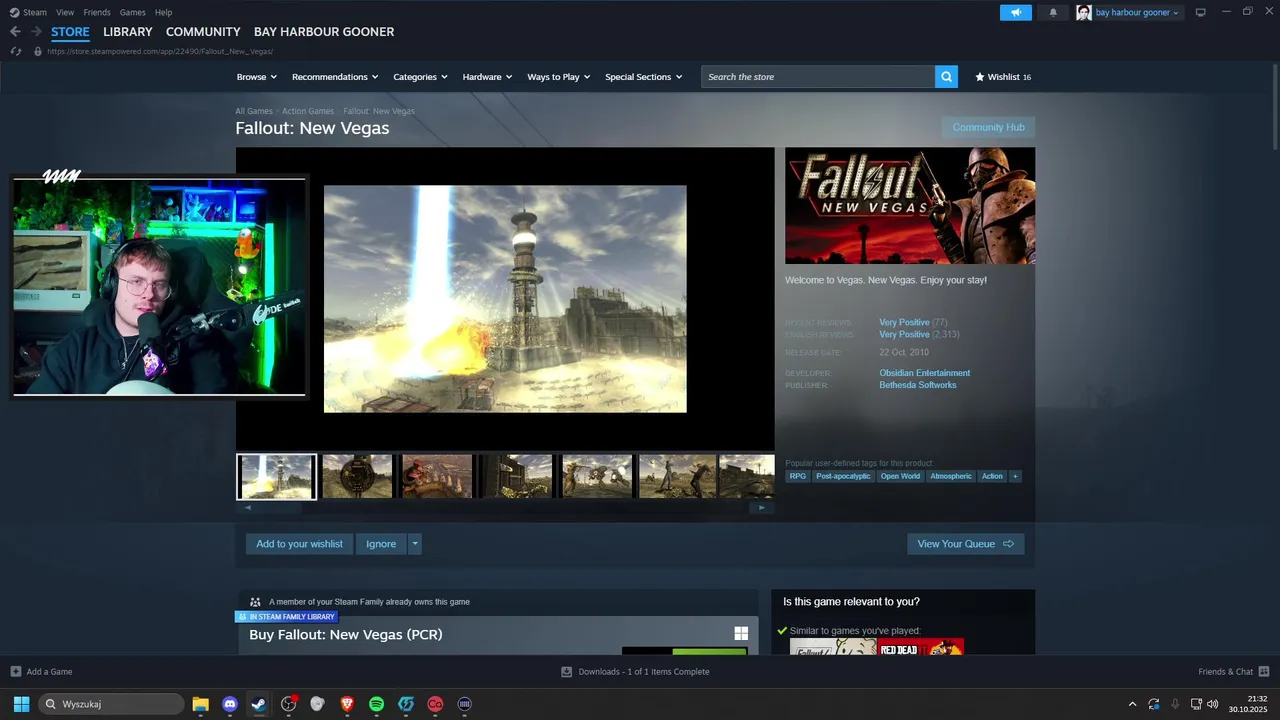Open the Ignore options dropdown arrow

415,544
